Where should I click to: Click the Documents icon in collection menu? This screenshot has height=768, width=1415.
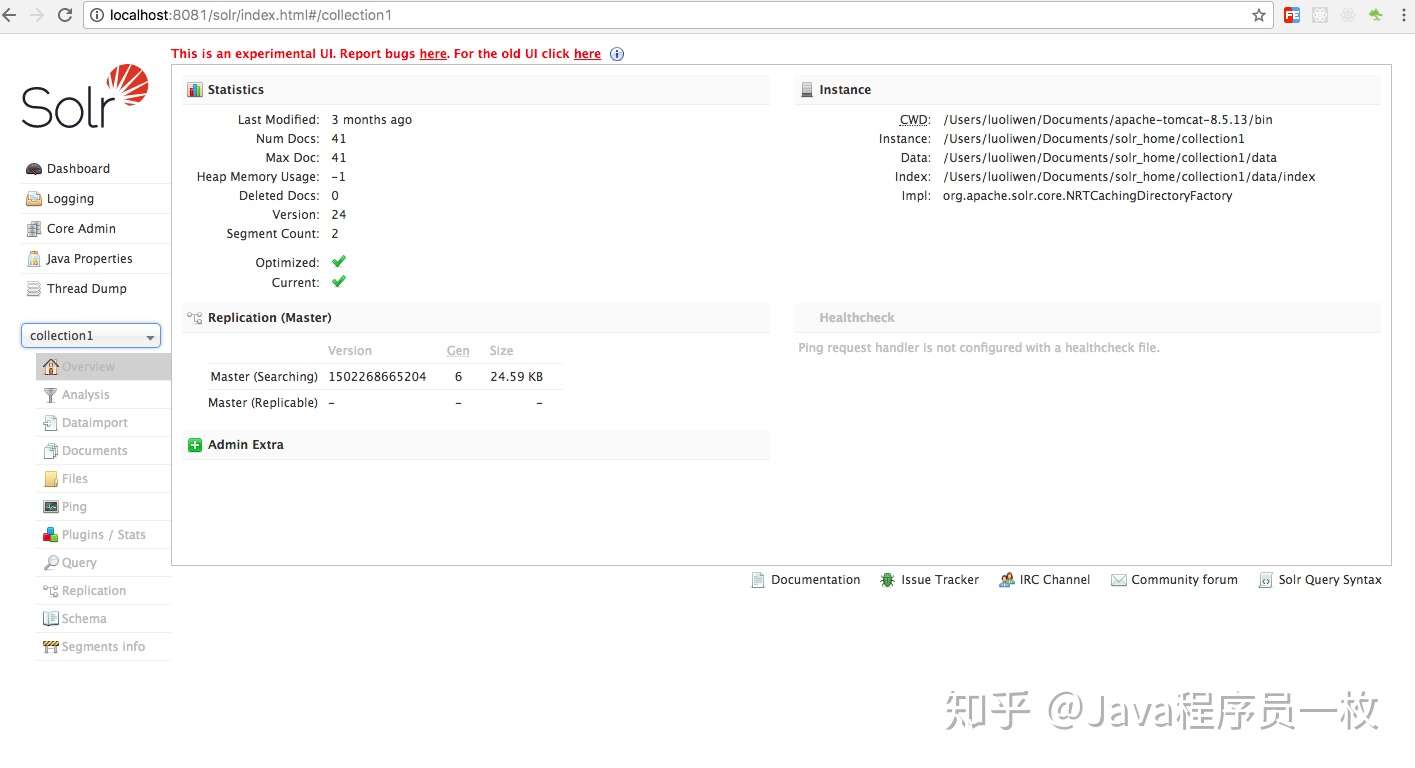coord(50,451)
